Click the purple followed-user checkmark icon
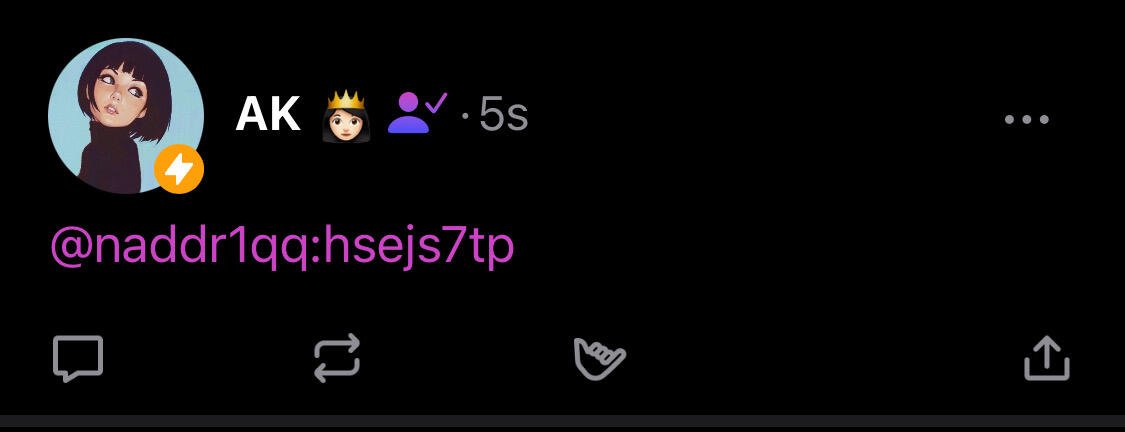Image resolution: width=1125 pixels, height=432 pixels. tap(417, 113)
